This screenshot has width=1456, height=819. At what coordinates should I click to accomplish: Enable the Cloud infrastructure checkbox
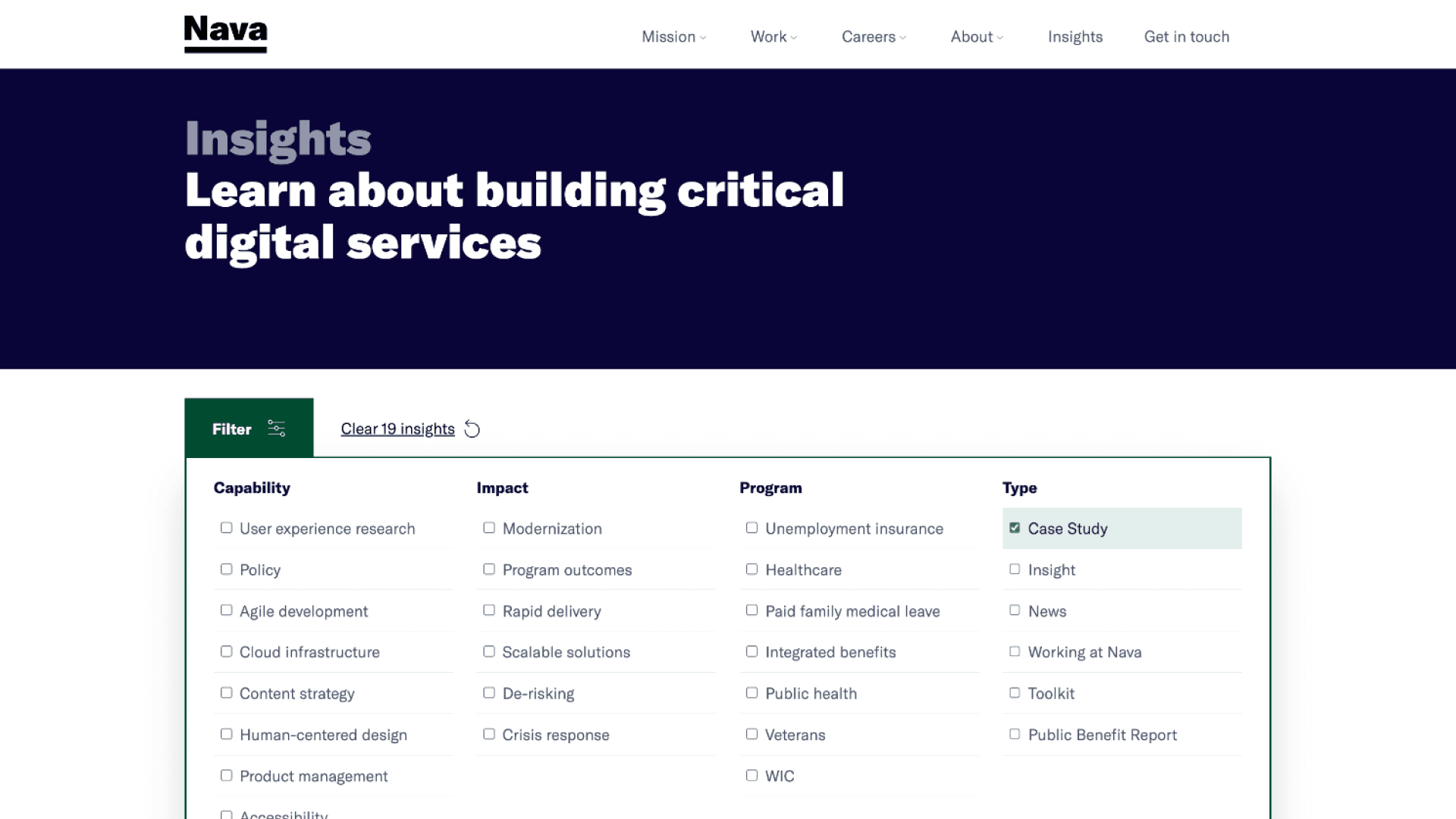point(226,651)
